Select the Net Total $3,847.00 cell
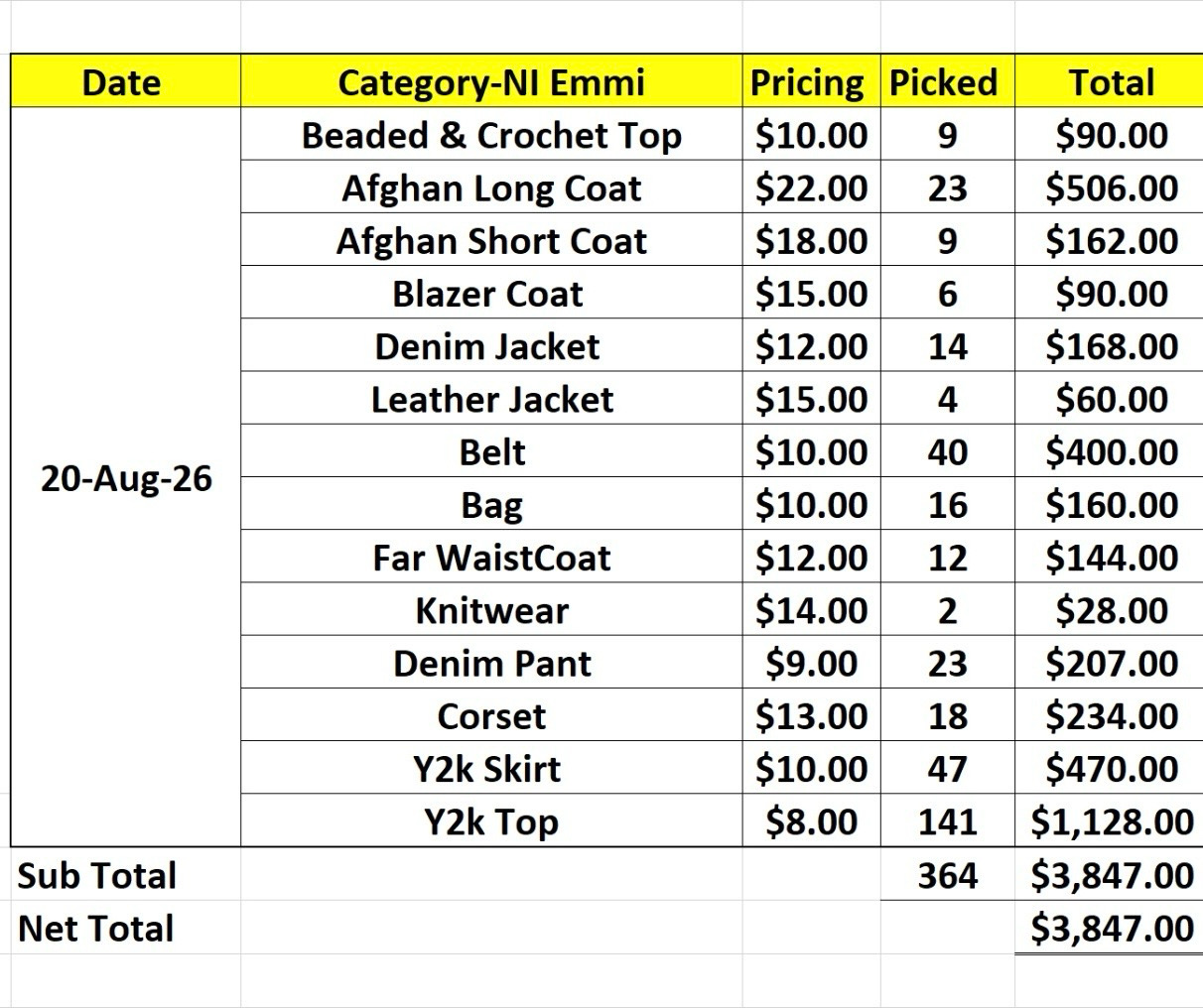Screen dimensions: 1203x1008 1109,927
